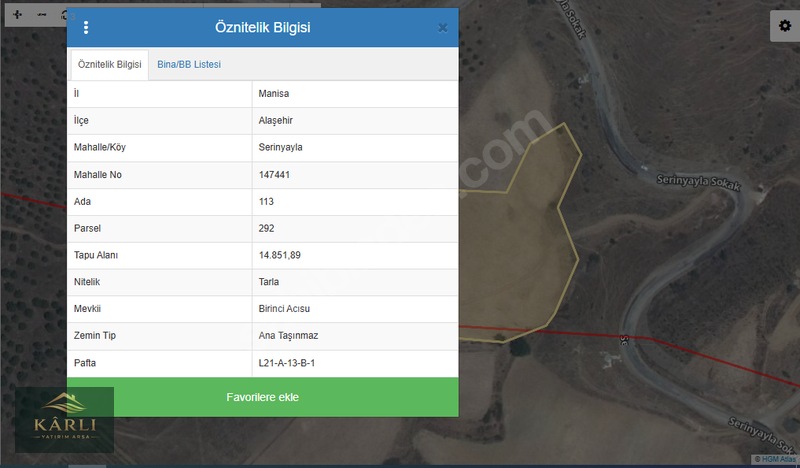
Task: Click the Zemin Tip label
Action: click(95, 336)
